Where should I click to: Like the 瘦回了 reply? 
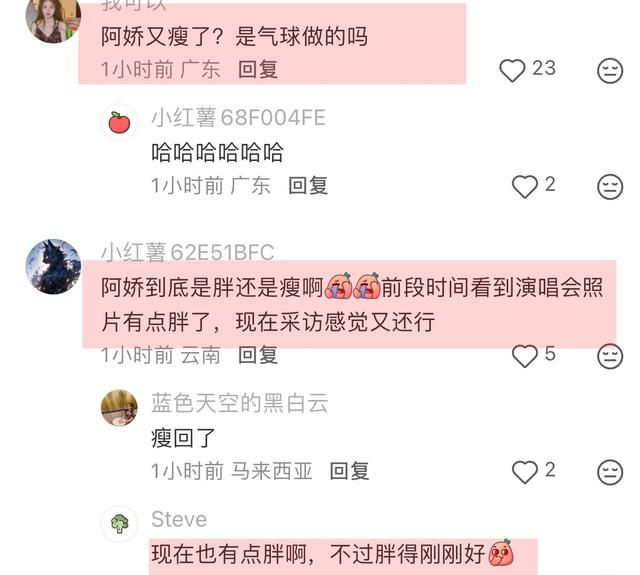524,472
